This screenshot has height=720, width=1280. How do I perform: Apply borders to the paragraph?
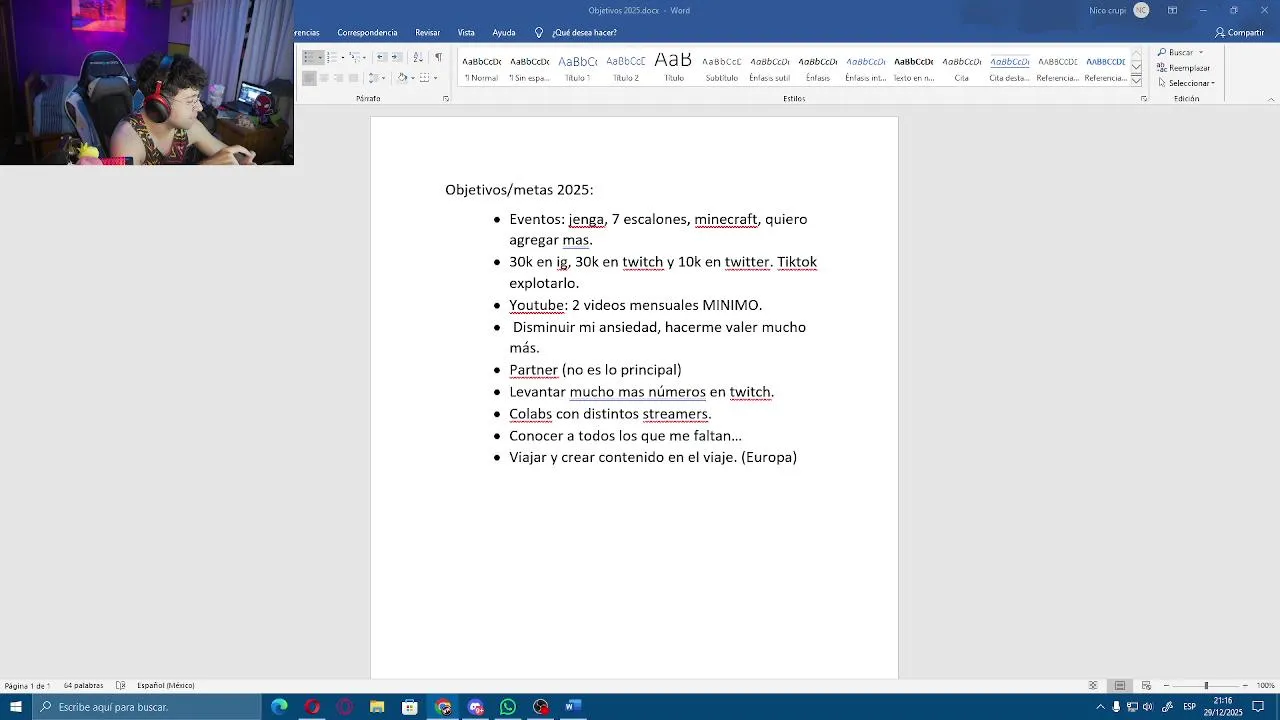[x=424, y=78]
